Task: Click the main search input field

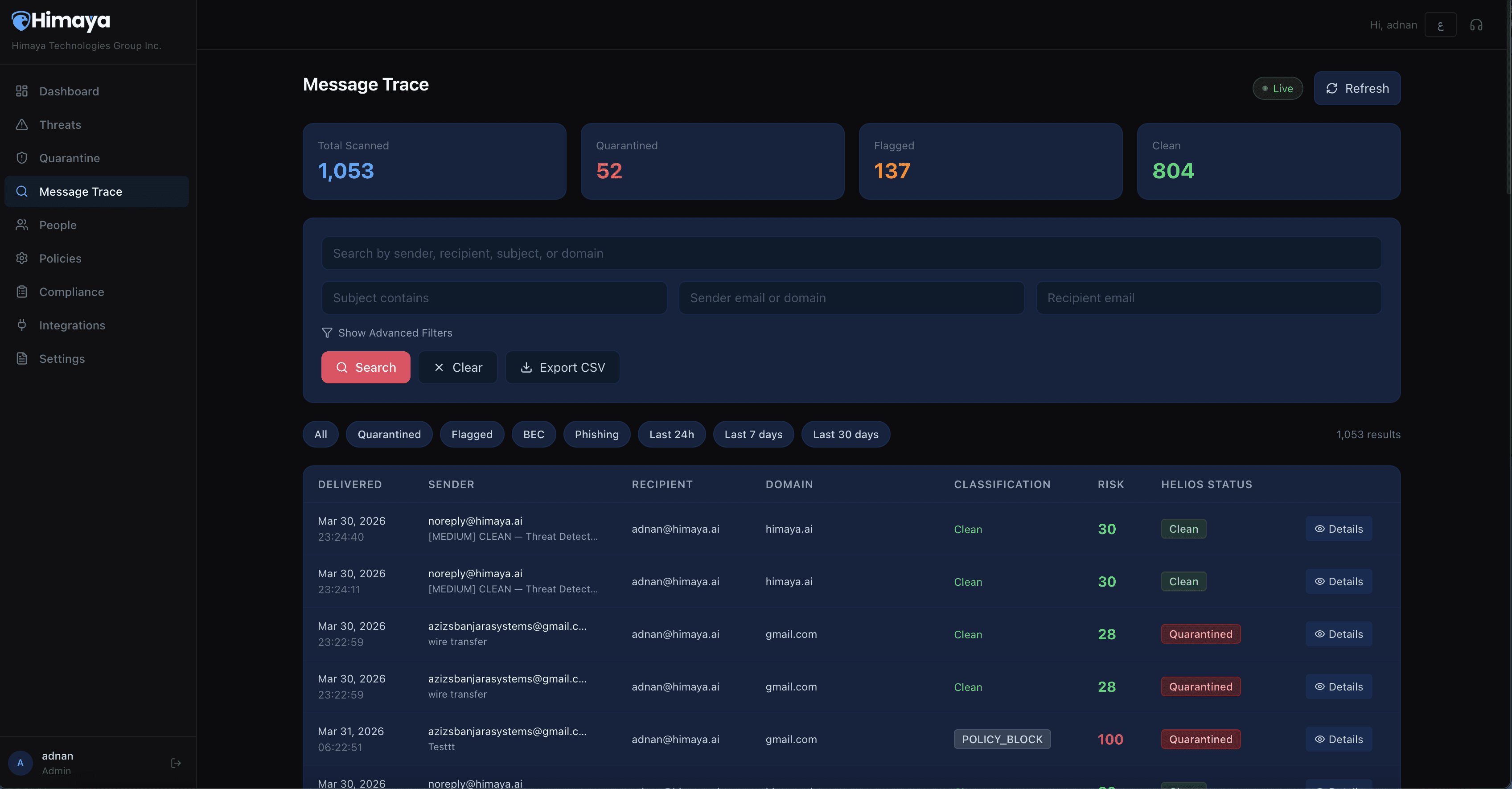Action: (851, 254)
